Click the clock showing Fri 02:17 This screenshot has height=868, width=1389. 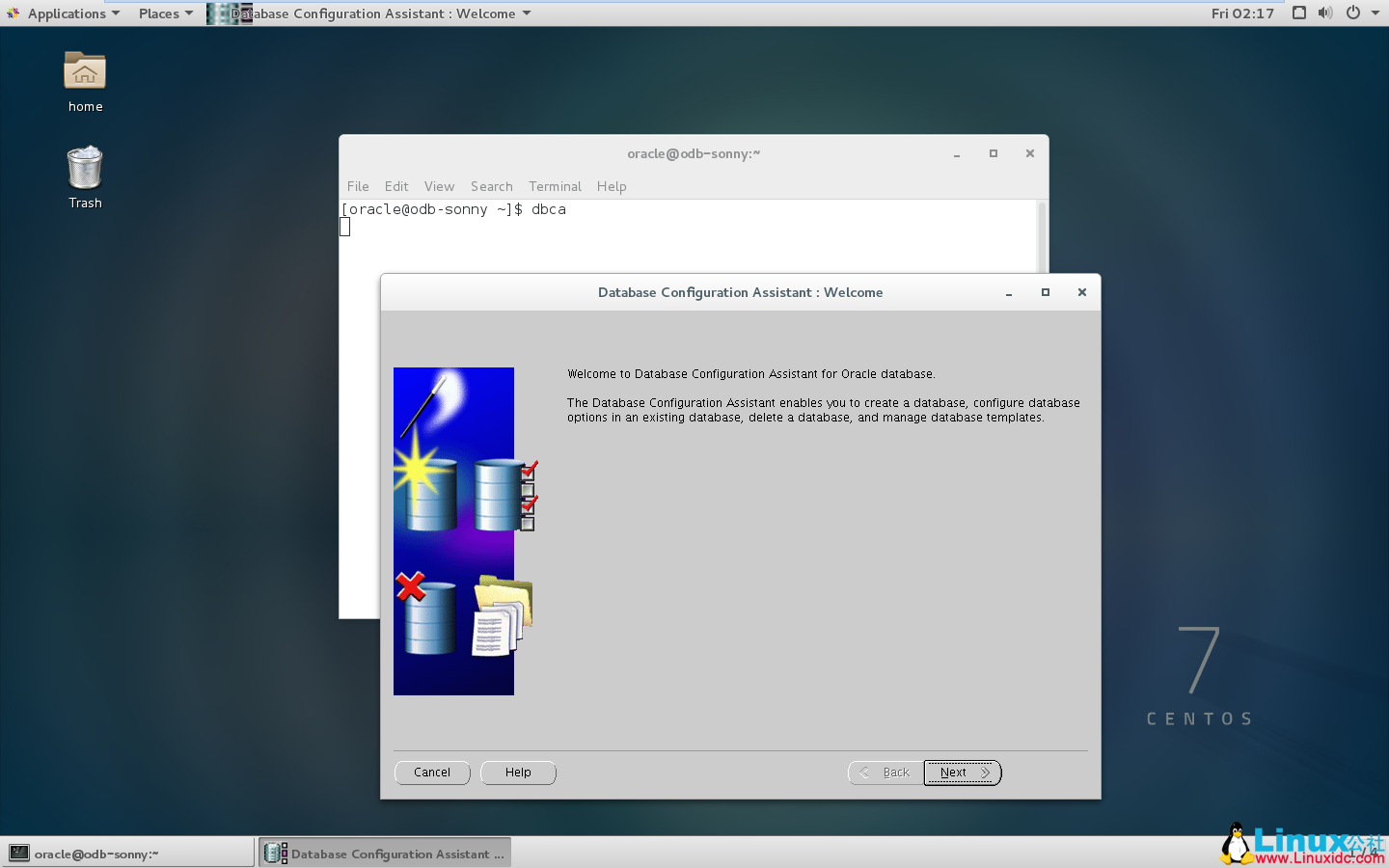pyautogui.click(x=1242, y=14)
